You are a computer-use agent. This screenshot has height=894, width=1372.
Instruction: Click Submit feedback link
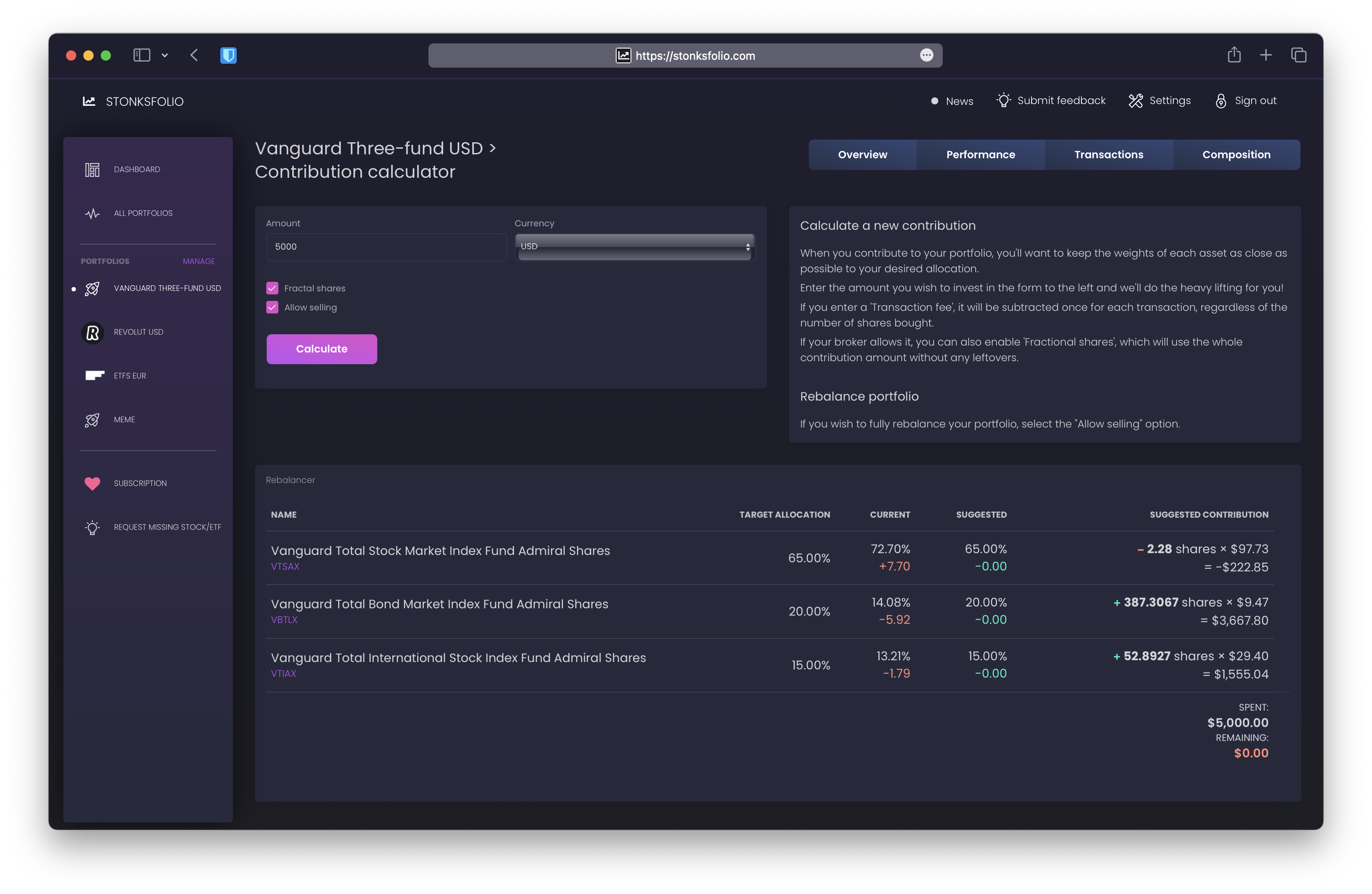[1061, 101]
